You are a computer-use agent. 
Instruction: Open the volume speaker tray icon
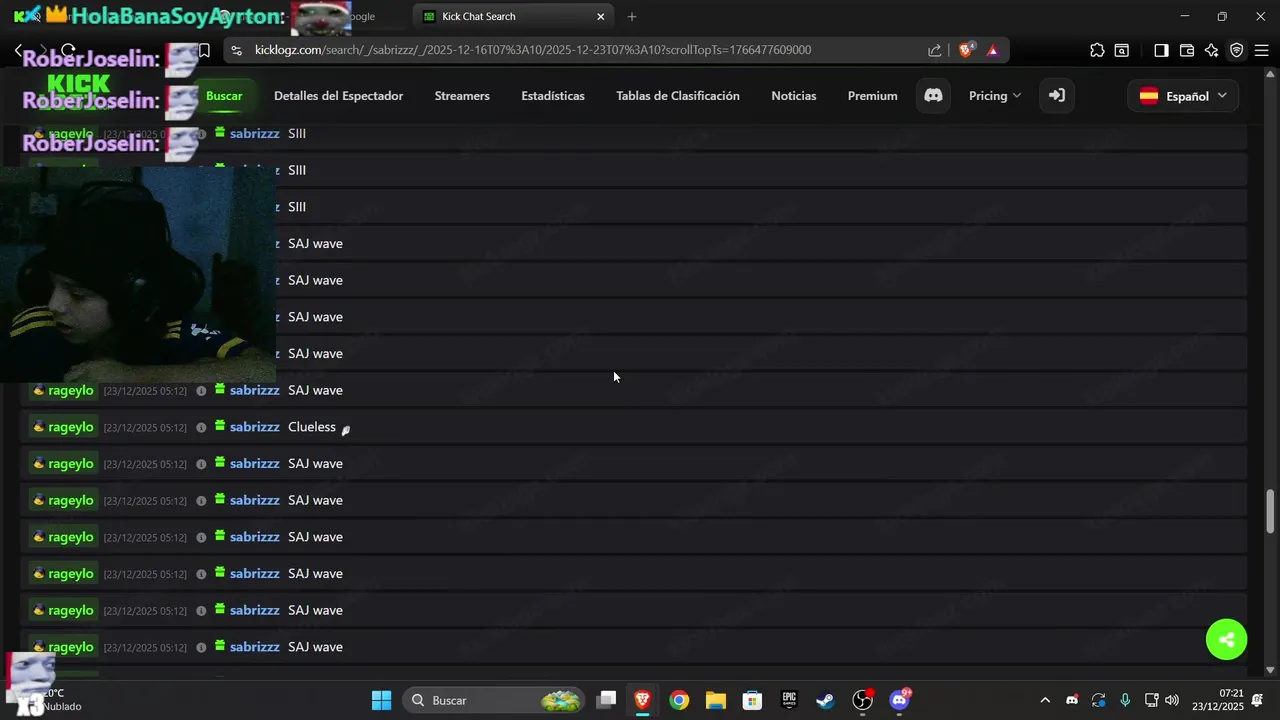[x=1172, y=700]
